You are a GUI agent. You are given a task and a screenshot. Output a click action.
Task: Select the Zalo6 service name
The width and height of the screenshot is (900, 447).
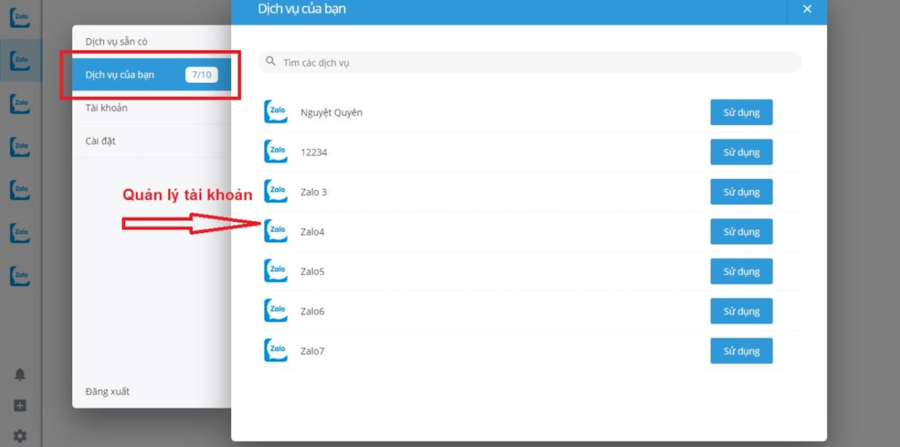(x=312, y=311)
